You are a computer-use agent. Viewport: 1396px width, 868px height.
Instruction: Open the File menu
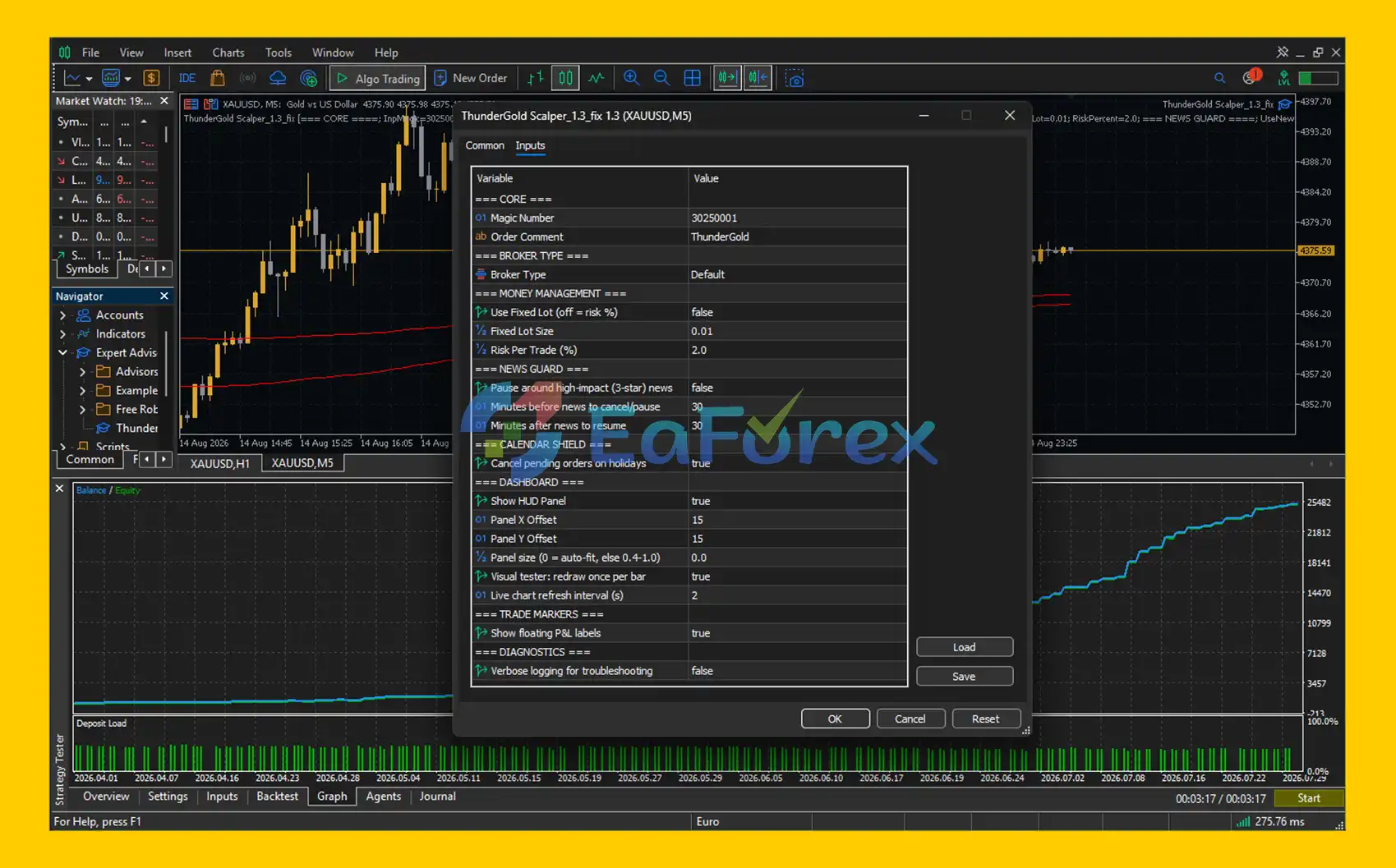[x=90, y=52]
